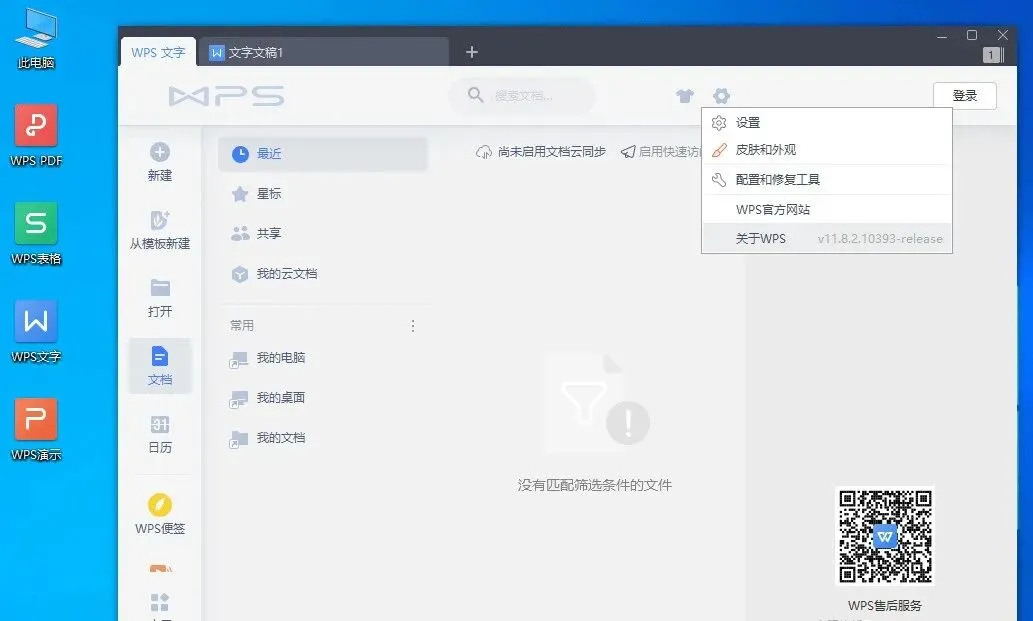Open 配置和修复工具 menu entry
The width and height of the screenshot is (1033, 621).
[x=827, y=180]
